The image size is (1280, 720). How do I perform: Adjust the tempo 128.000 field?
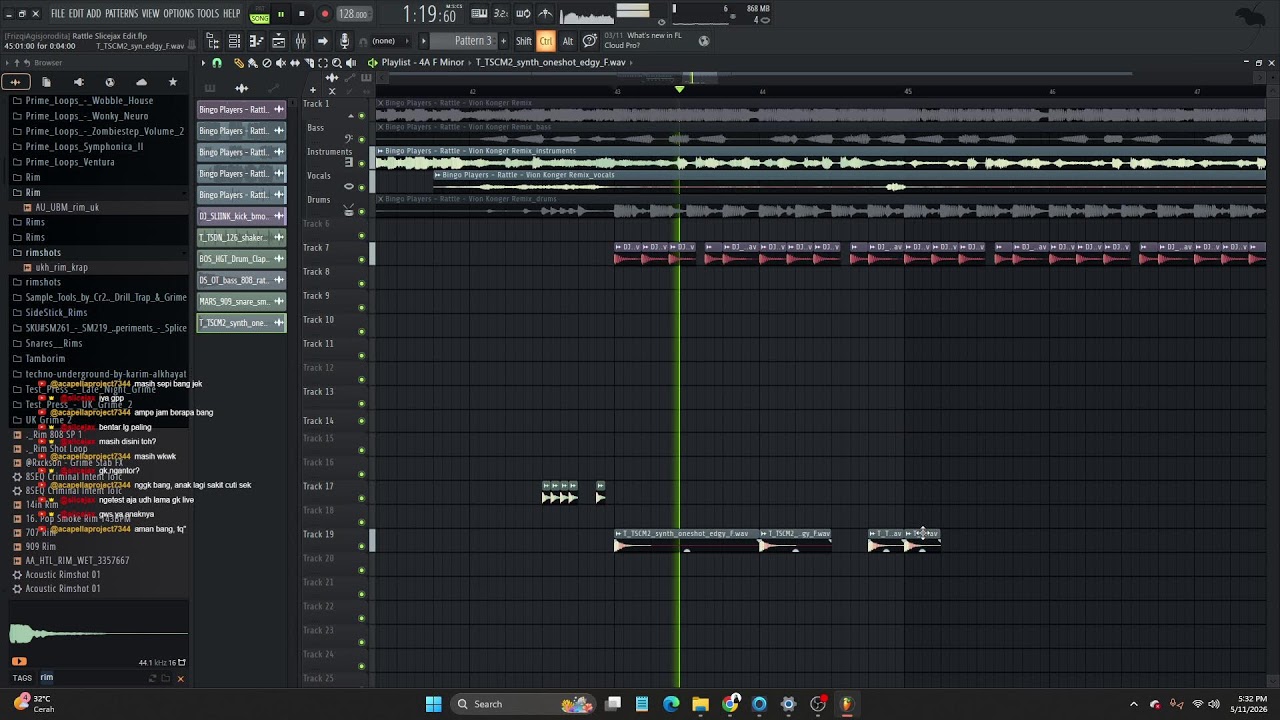[x=353, y=14]
